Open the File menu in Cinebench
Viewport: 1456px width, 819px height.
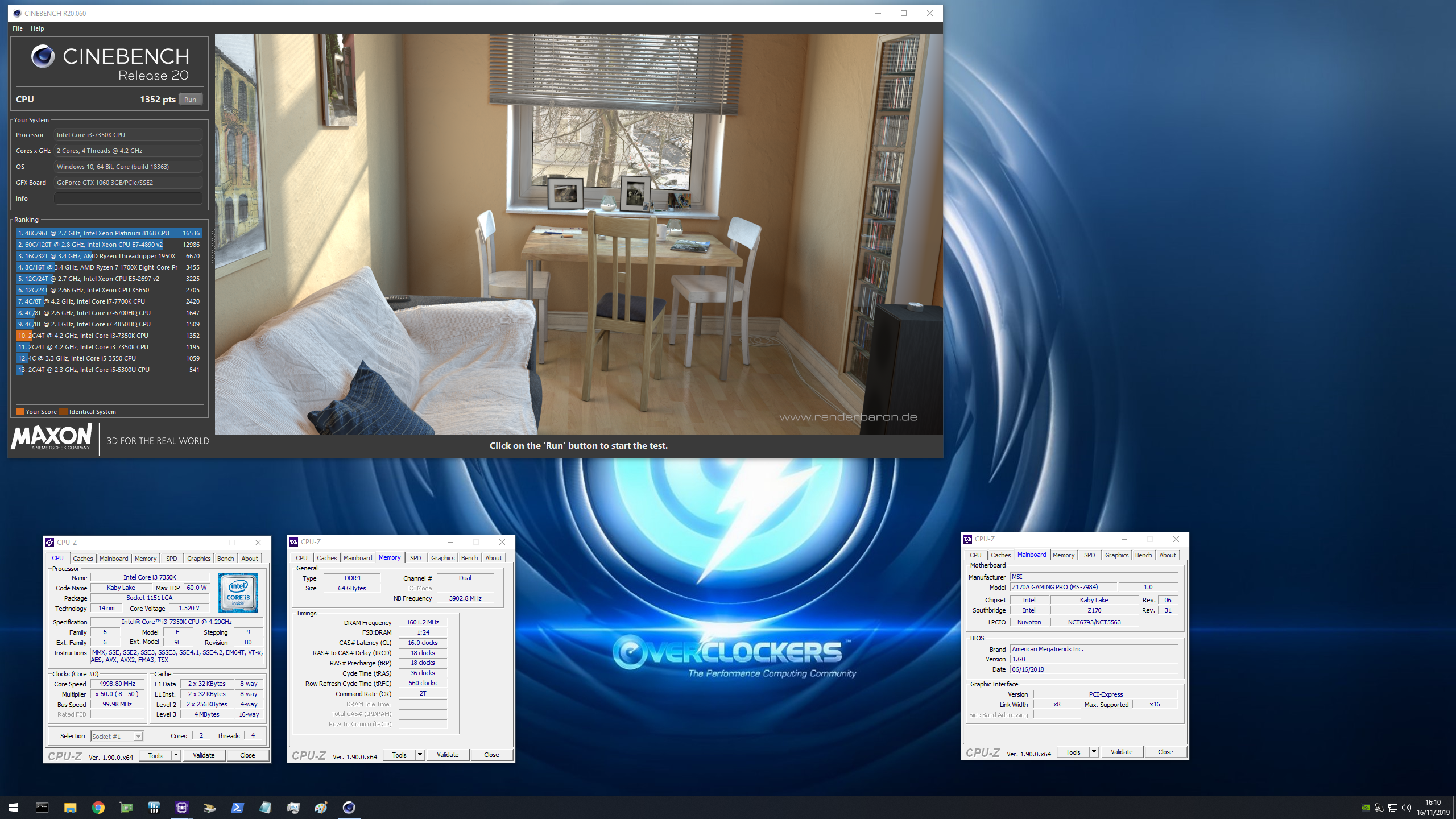pos(18,28)
